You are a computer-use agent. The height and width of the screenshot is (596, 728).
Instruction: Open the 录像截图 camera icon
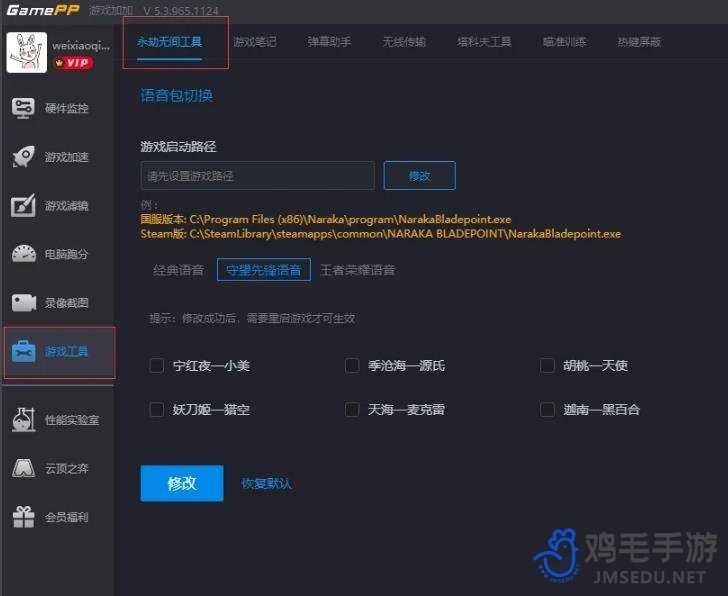point(24,303)
